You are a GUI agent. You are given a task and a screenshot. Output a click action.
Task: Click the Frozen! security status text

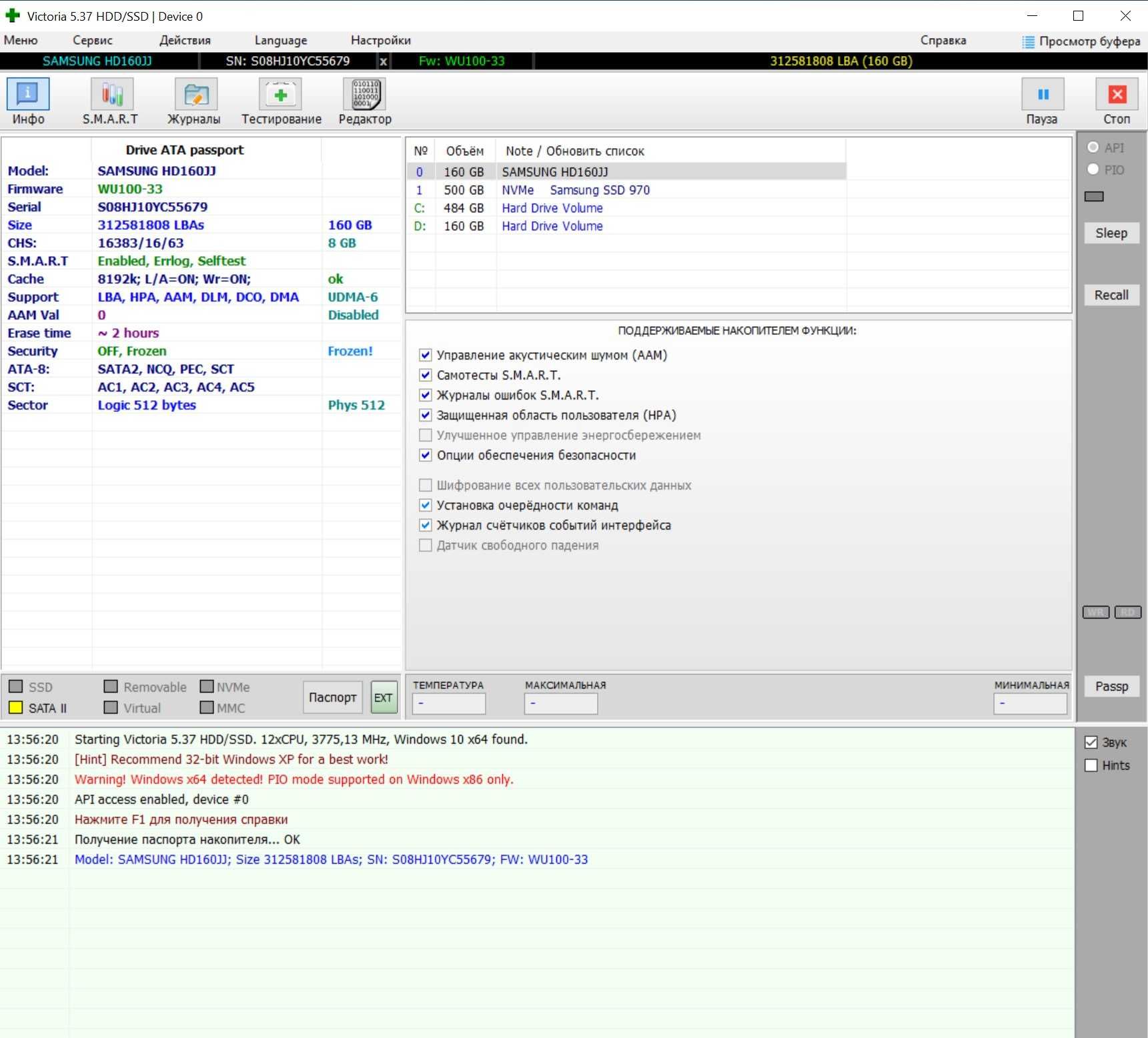350,351
